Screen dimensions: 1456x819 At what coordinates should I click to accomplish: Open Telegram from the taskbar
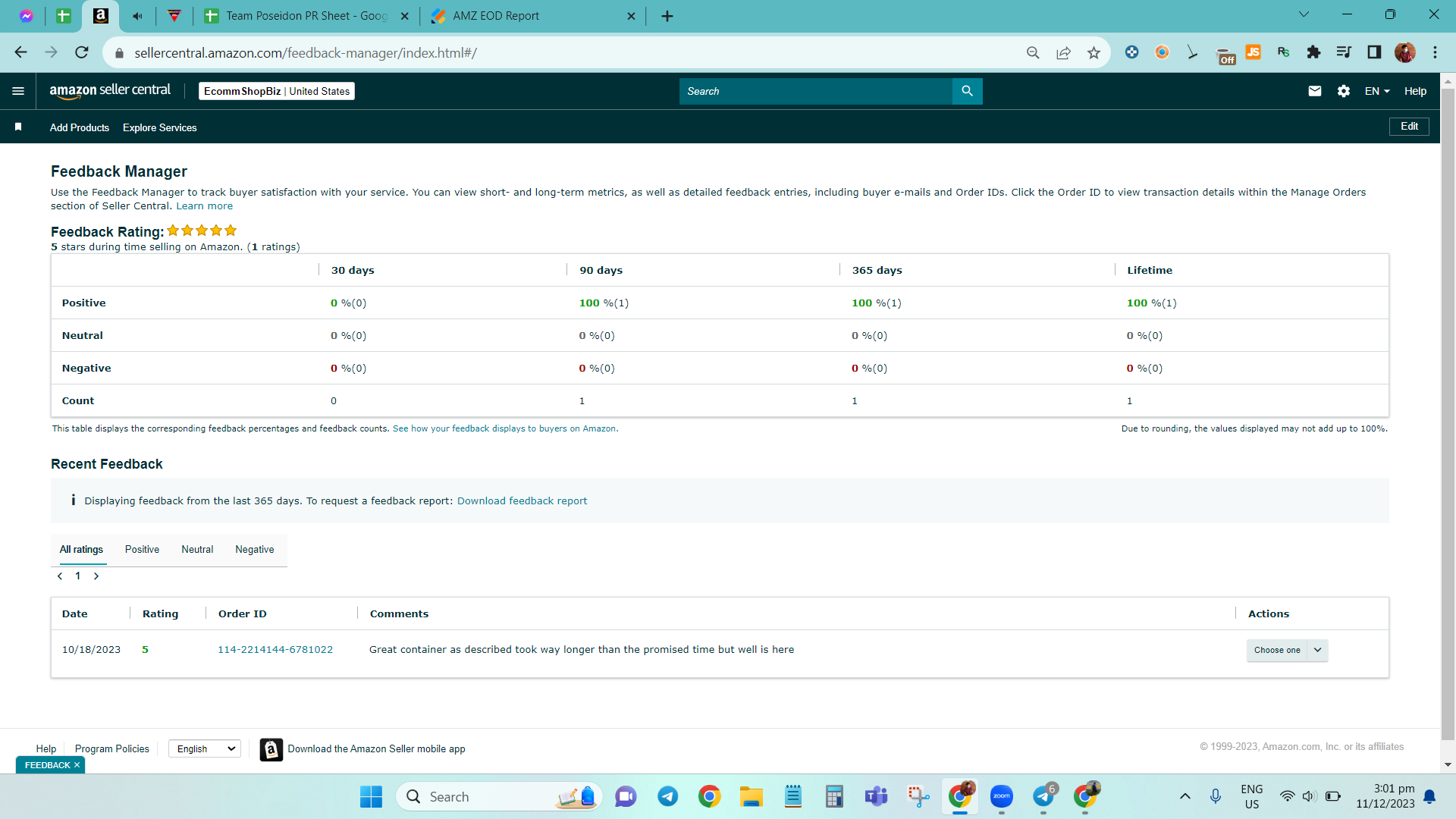tap(667, 796)
